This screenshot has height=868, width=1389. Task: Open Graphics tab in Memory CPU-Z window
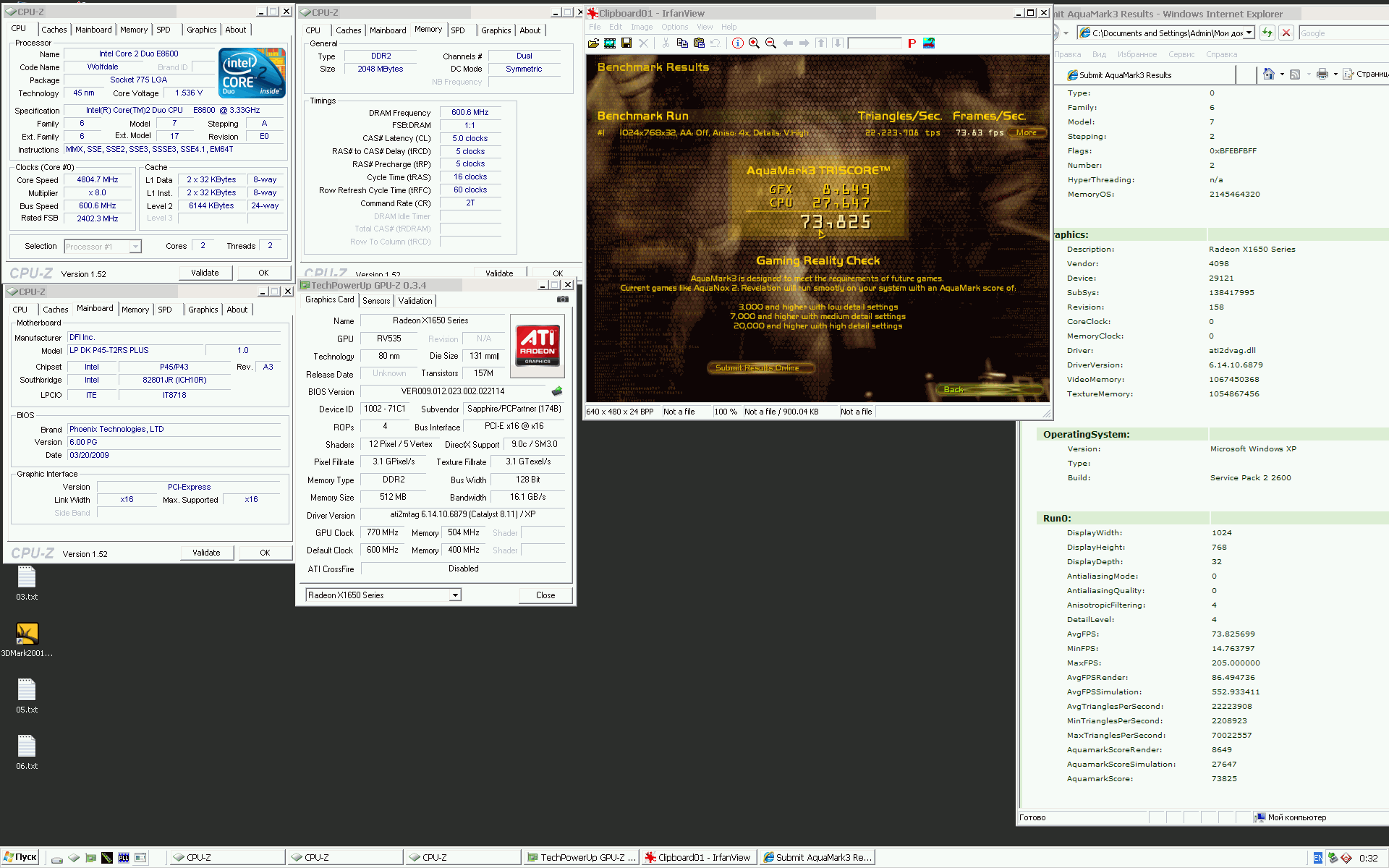(x=496, y=30)
